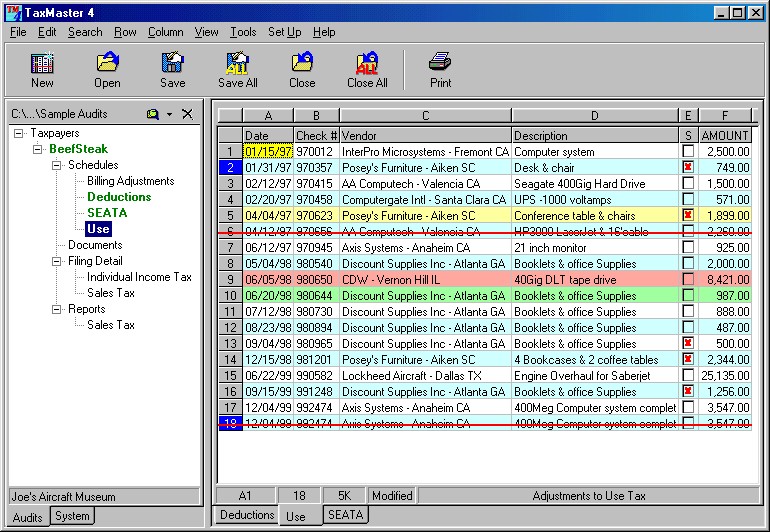The height and width of the screenshot is (532, 770).
Task: Switch to the Deductions sheet tab
Action: pos(247,515)
